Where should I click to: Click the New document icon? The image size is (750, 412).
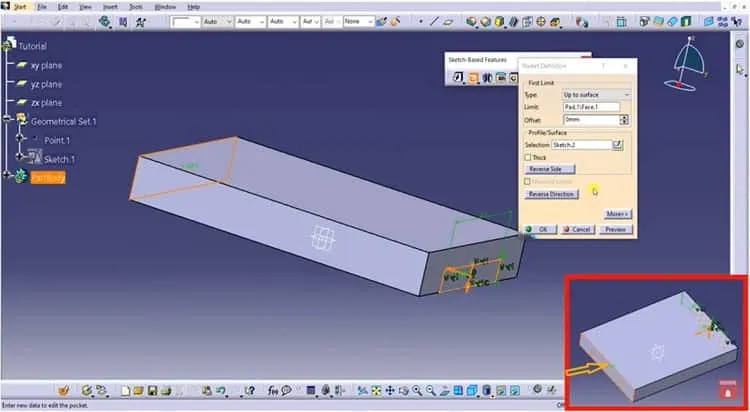(125, 391)
